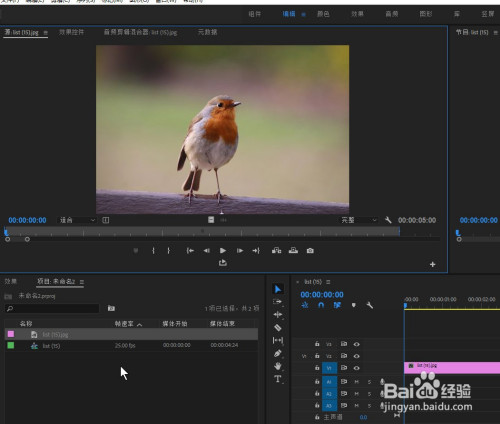Viewport: 500px width, 424px height.
Task: Click the project panel search field
Action: (x=52, y=308)
